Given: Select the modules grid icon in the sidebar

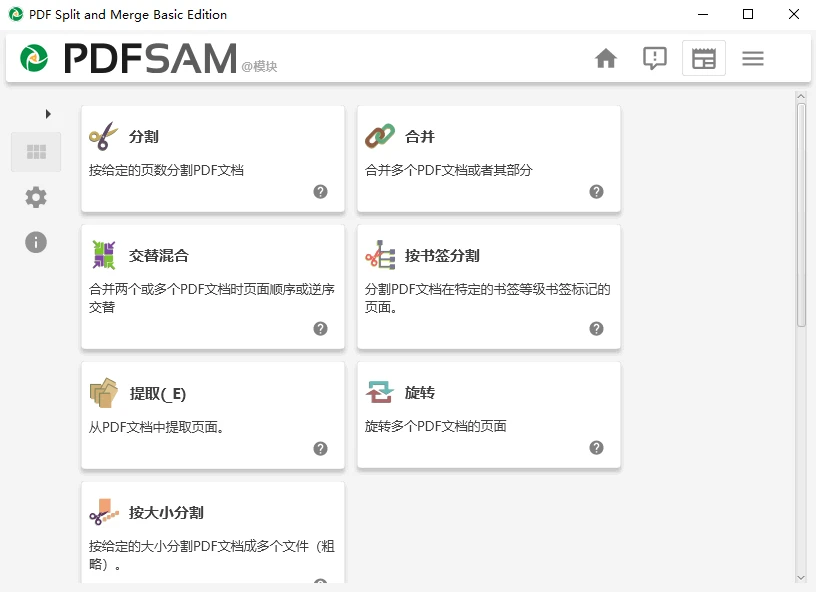Looking at the screenshot, I should (36, 152).
